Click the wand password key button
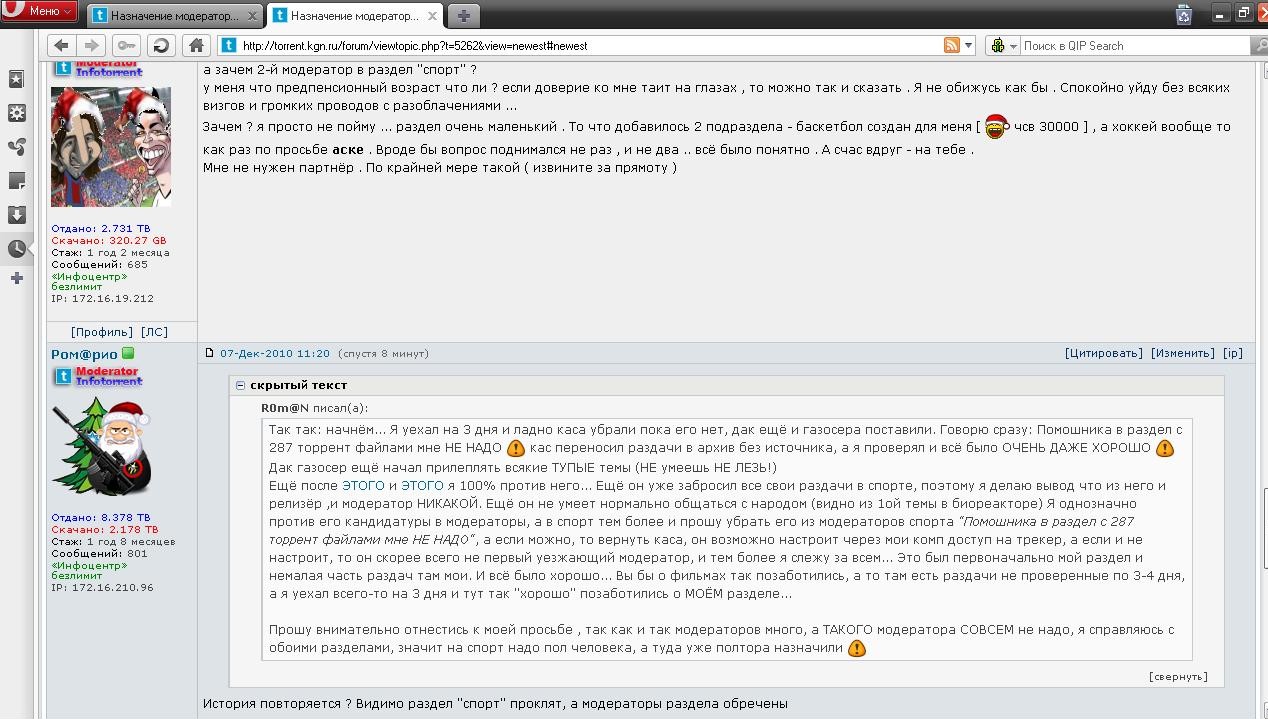This screenshot has height=719, width=1268. tap(126, 45)
